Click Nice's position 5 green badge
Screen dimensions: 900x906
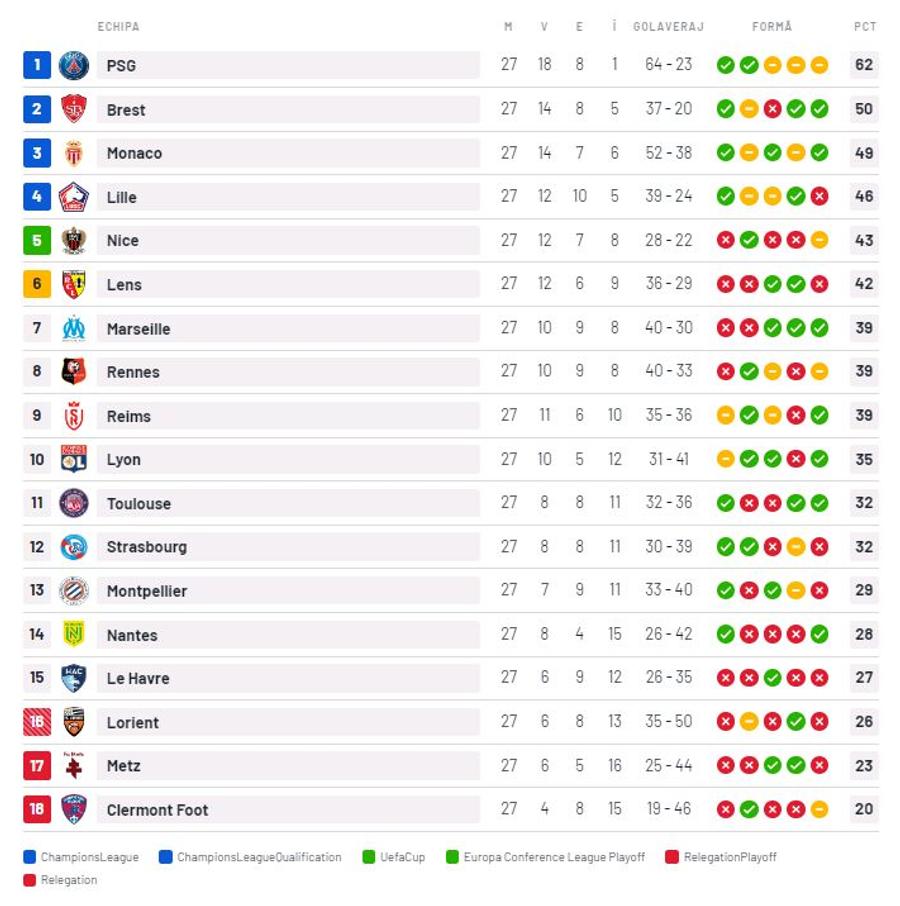tap(37, 240)
